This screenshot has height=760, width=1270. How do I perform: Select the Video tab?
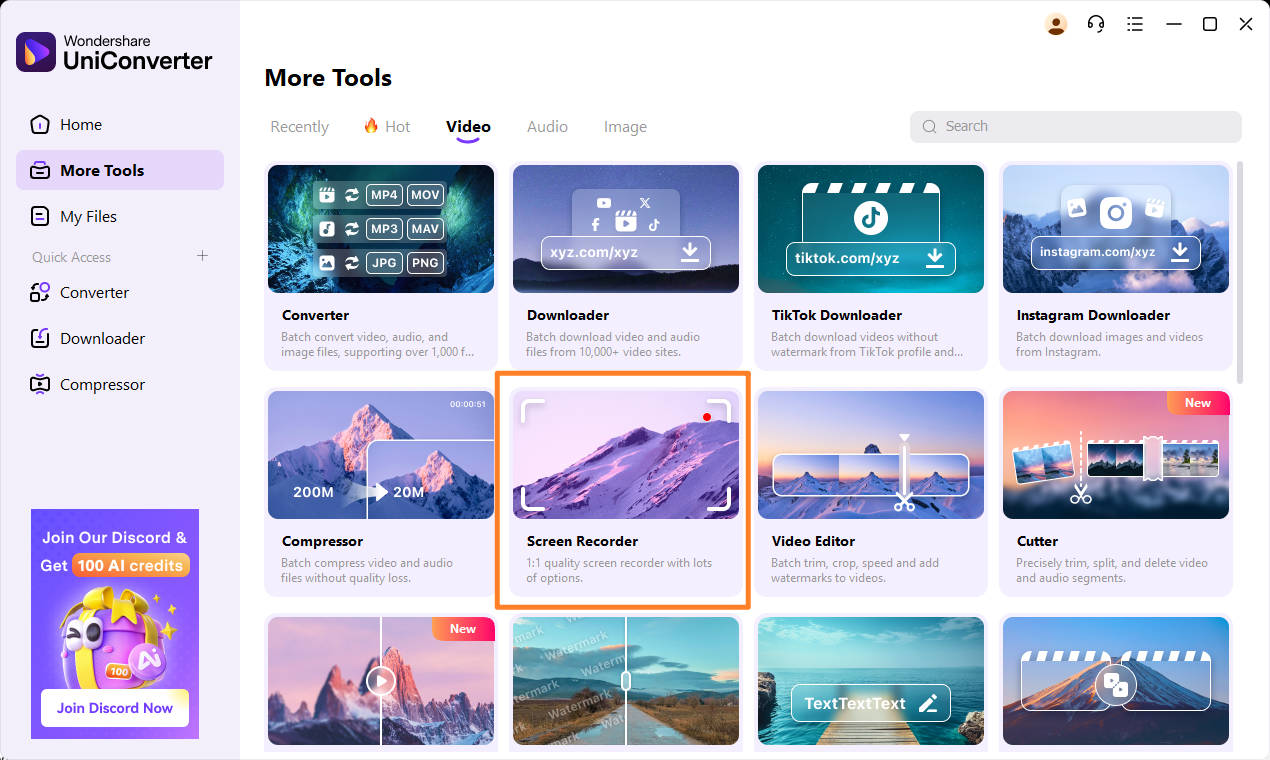pos(468,127)
